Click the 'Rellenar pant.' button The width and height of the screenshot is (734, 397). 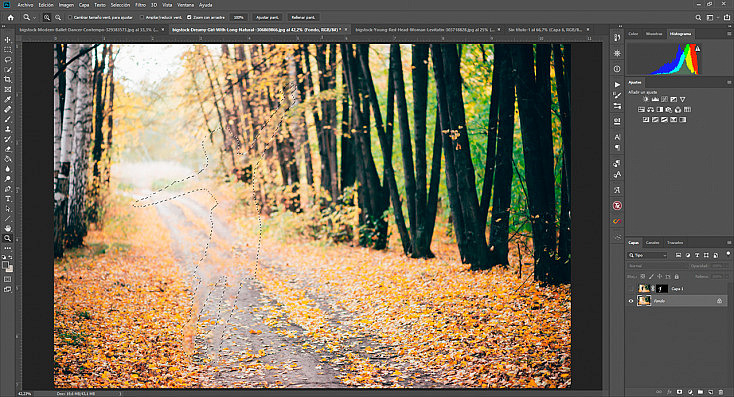click(303, 17)
